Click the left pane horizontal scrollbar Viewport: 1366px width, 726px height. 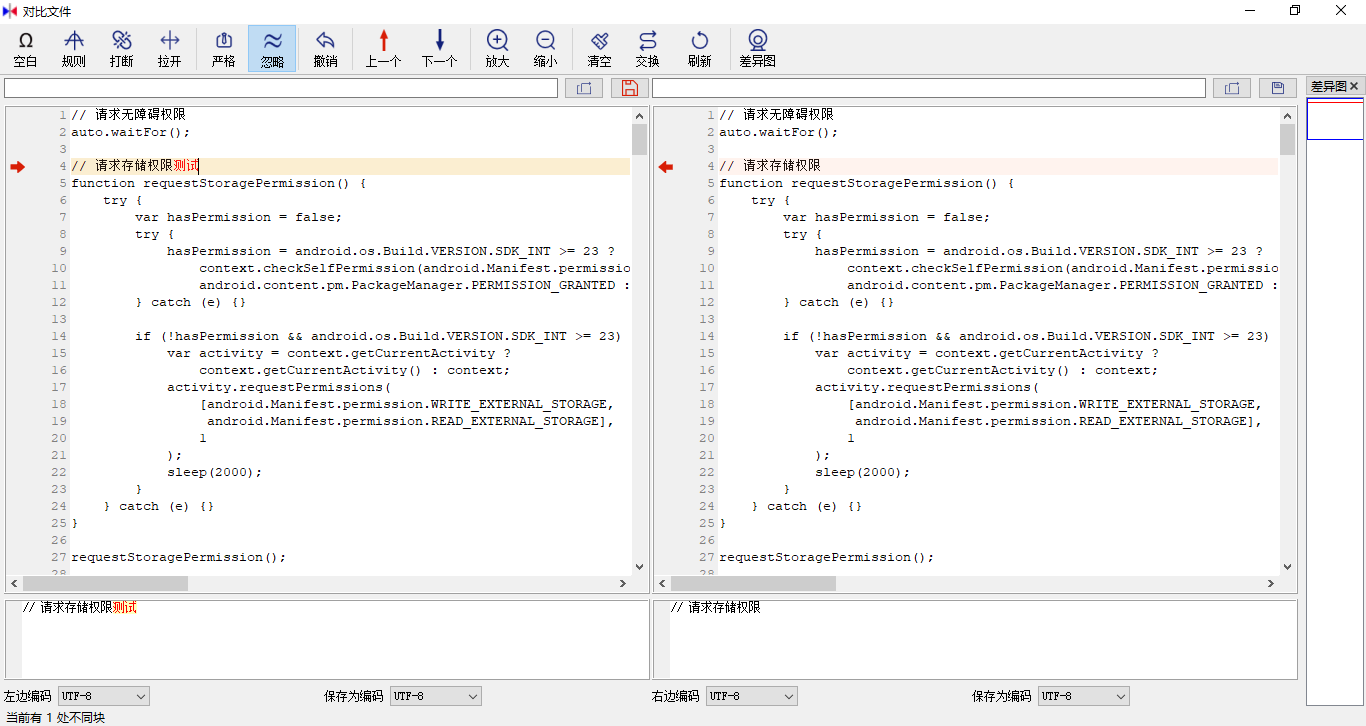point(320,583)
